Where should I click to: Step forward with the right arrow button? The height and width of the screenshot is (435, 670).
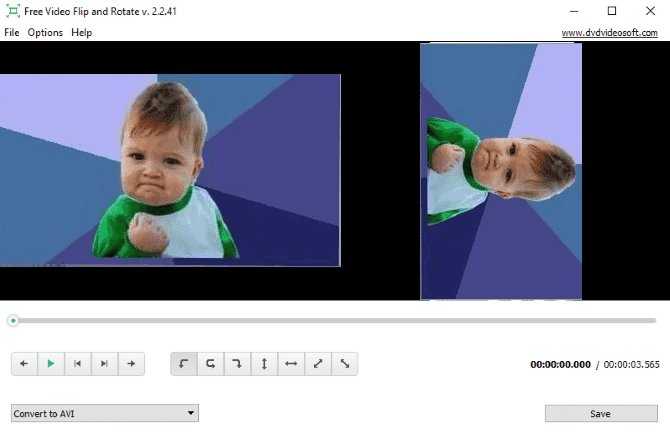[x=131, y=364]
